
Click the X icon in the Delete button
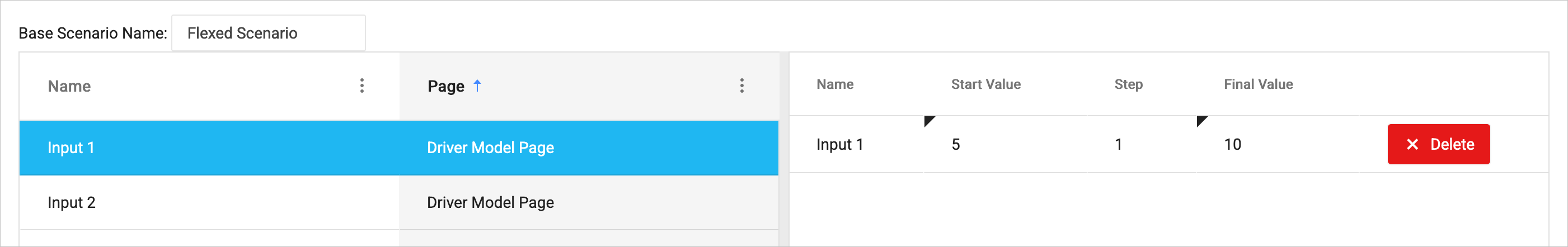[x=1412, y=144]
